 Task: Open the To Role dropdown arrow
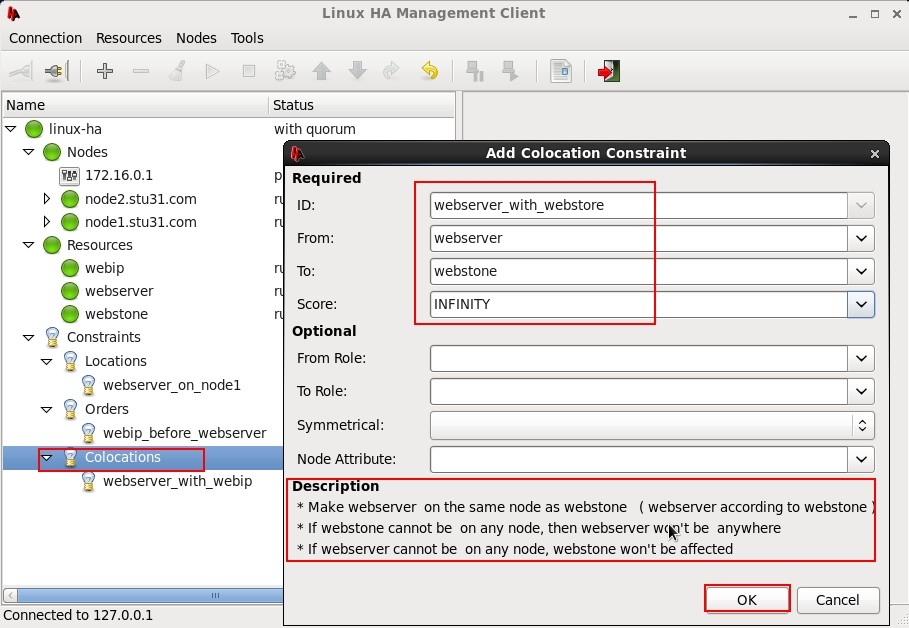pos(861,391)
